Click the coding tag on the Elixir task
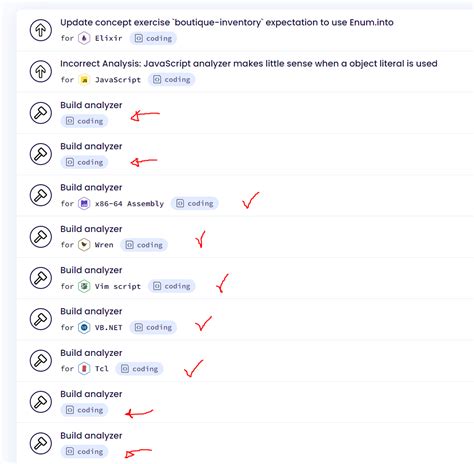 (153, 39)
